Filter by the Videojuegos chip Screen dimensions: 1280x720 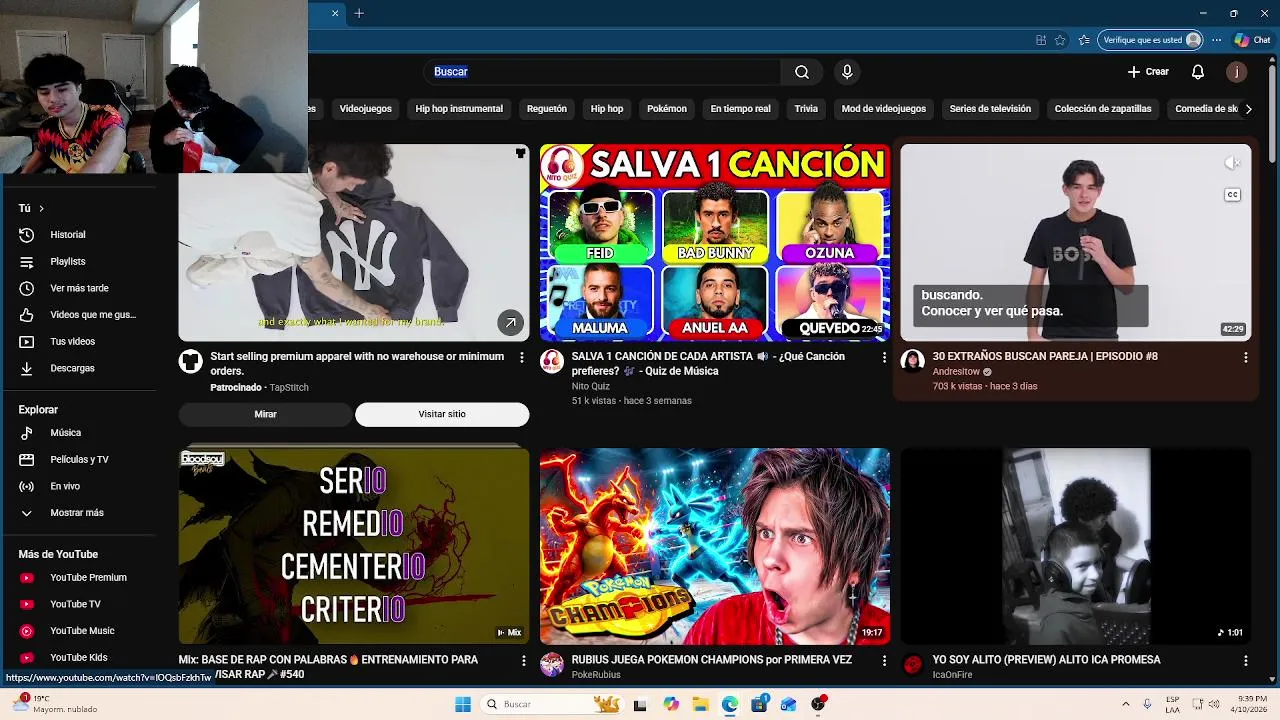tap(365, 109)
